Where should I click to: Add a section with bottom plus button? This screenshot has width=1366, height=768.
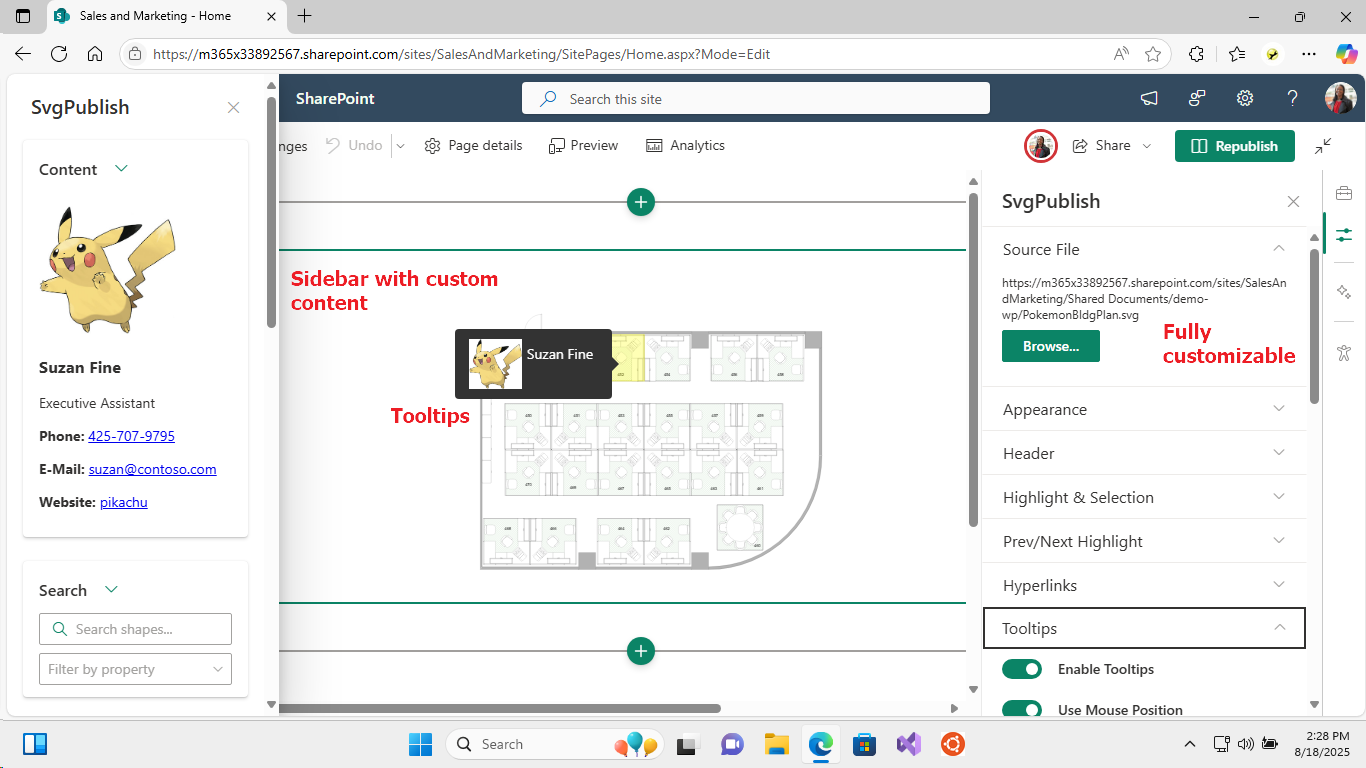pos(641,651)
